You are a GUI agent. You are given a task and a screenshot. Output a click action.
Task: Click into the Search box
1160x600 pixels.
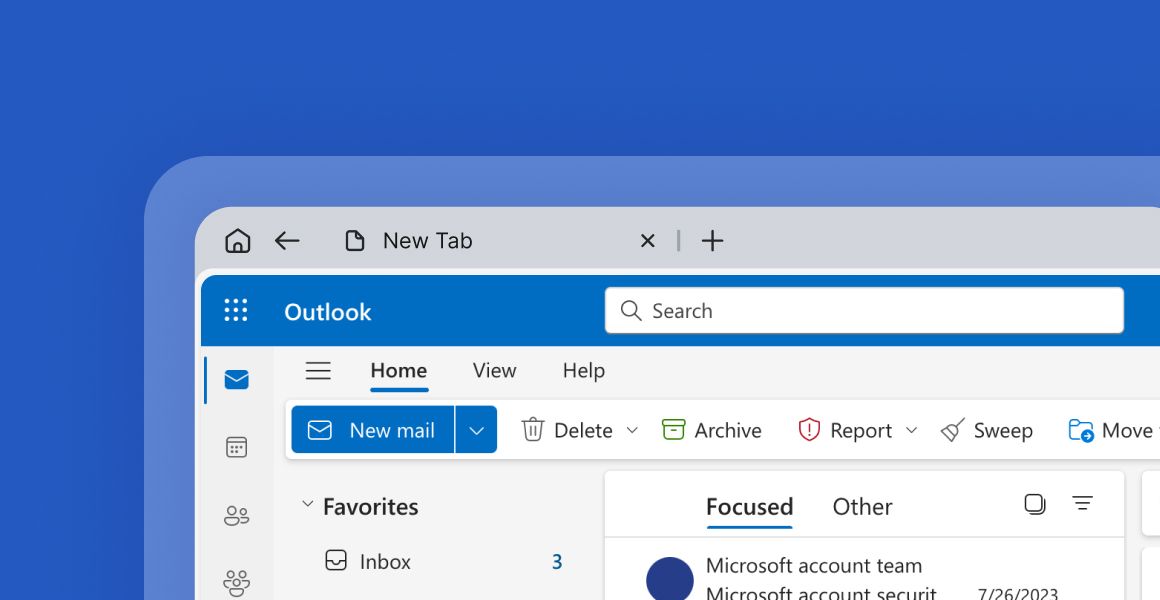tap(864, 311)
